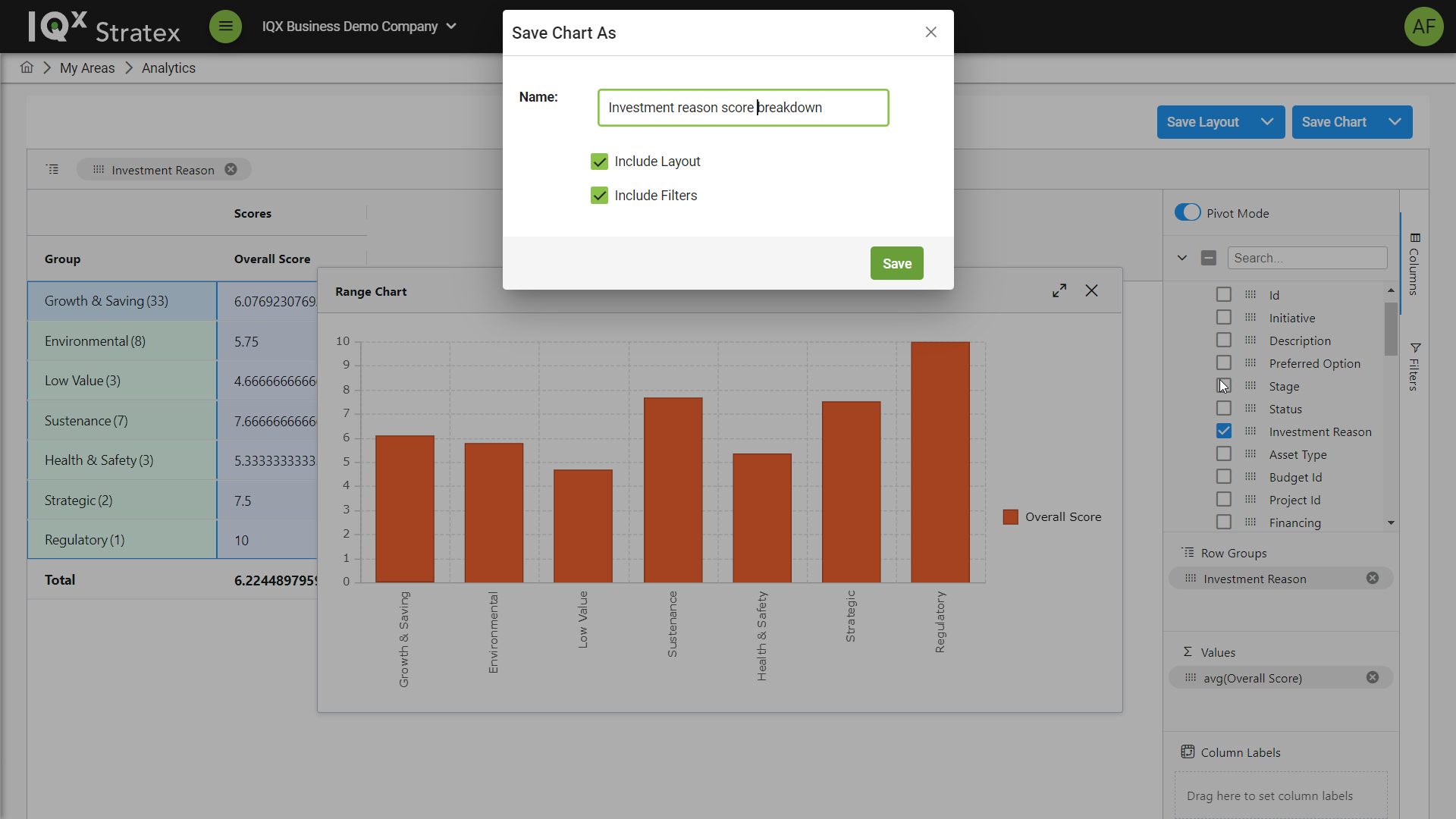The image size is (1456, 819).
Task: Click the home breadcrumb icon
Action: (x=27, y=67)
